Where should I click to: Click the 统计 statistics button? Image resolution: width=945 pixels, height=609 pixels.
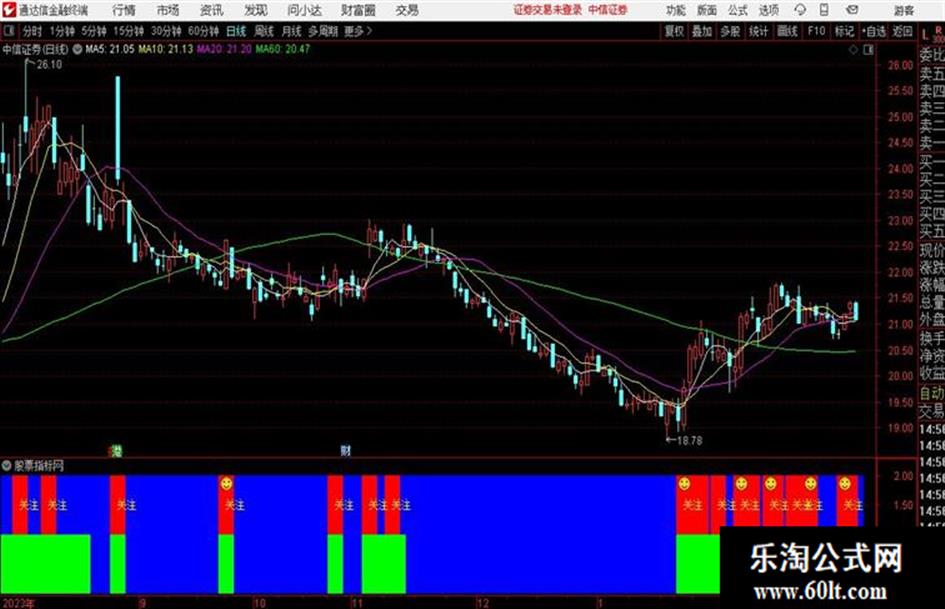(x=758, y=31)
